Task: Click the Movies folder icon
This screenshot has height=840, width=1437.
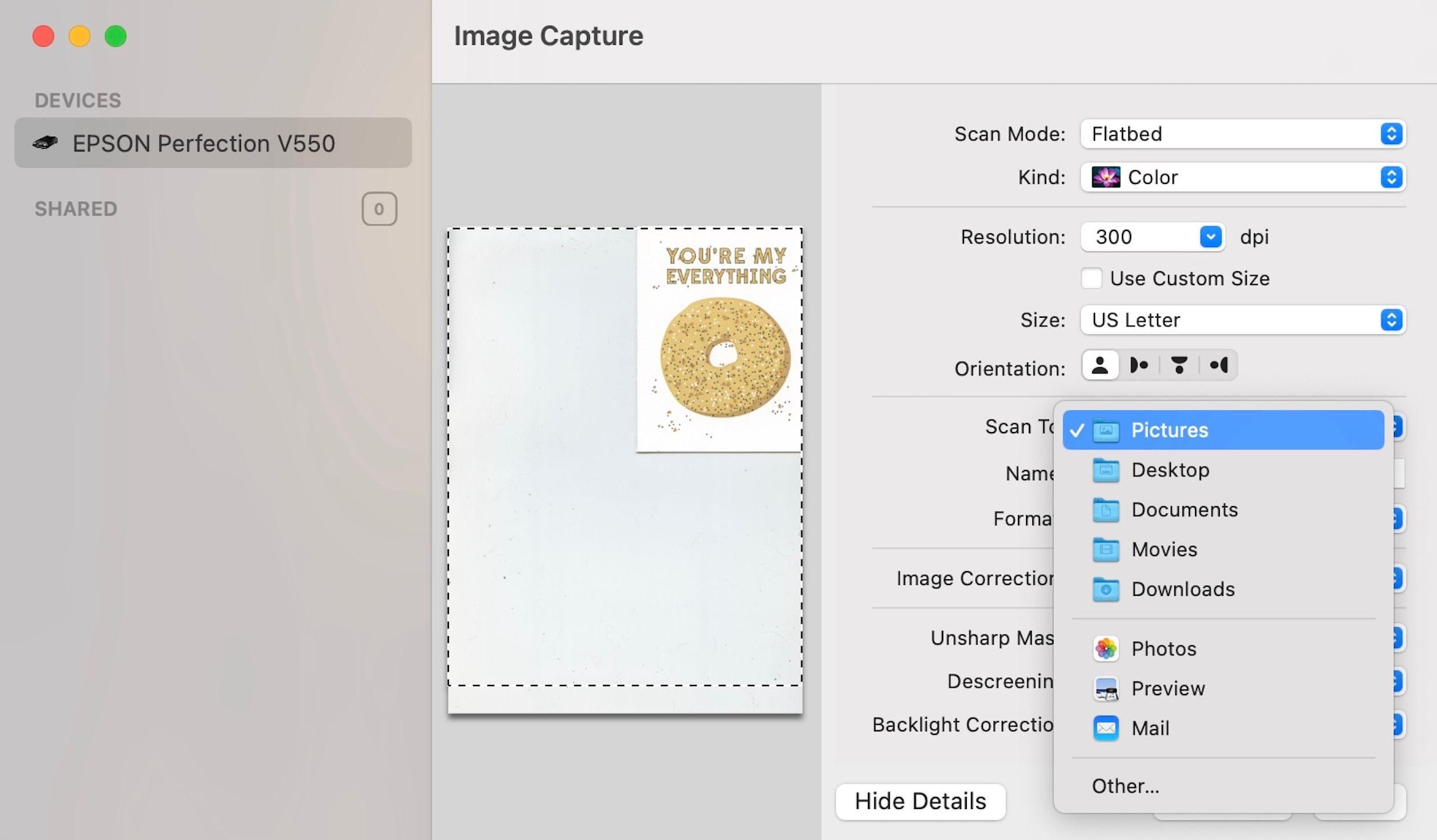Action: coord(1106,549)
